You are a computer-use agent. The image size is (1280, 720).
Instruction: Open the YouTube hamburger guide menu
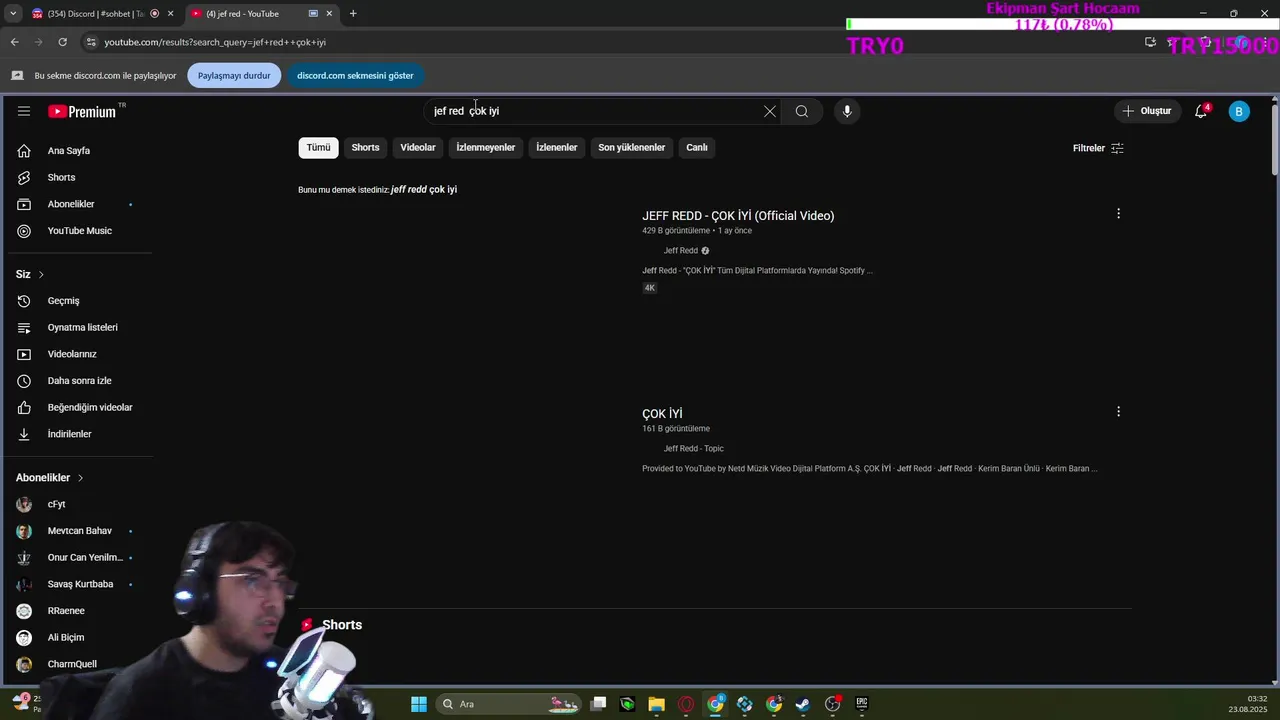[x=24, y=111]
